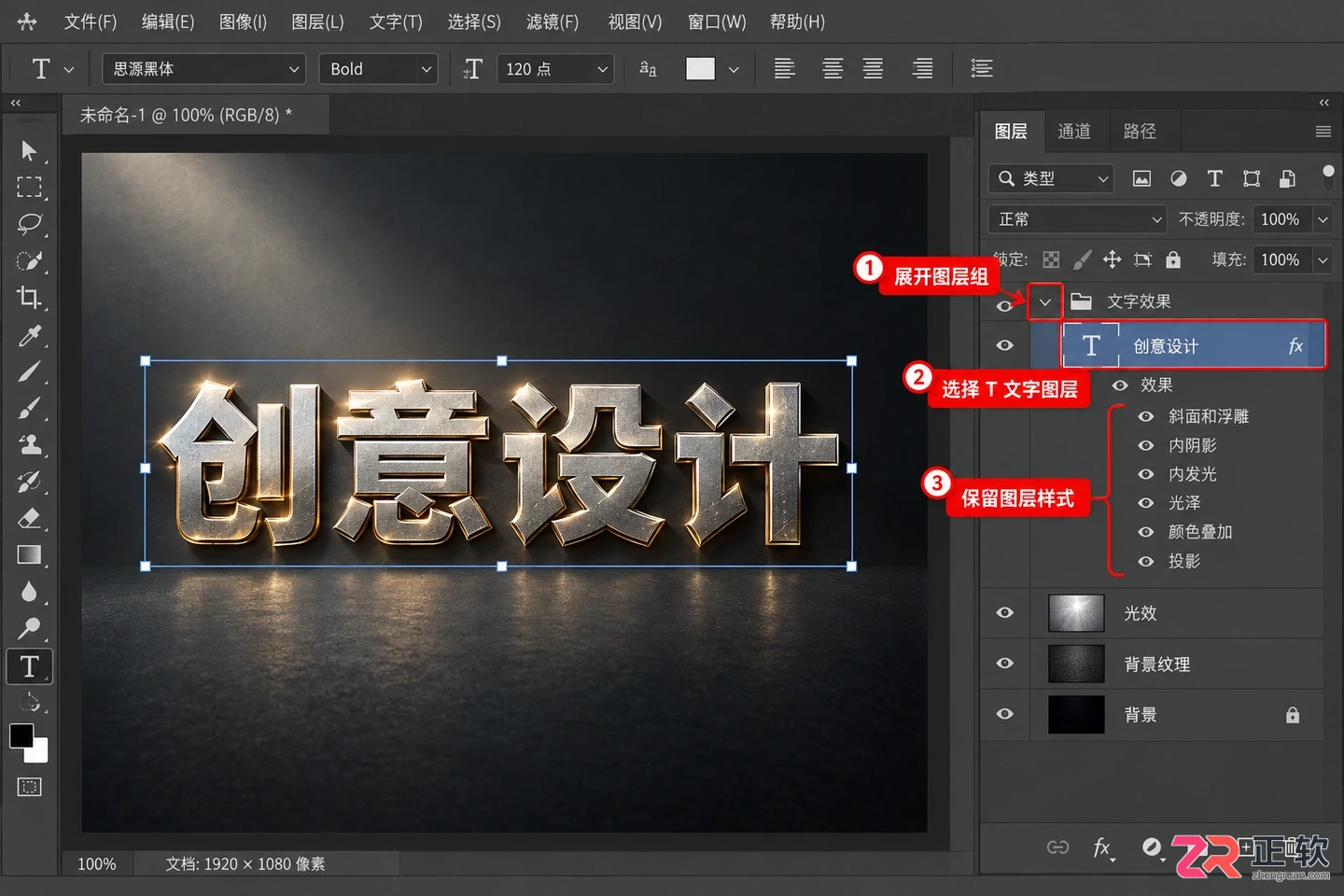Open the 滤镜(F) menu

[553, 21]
